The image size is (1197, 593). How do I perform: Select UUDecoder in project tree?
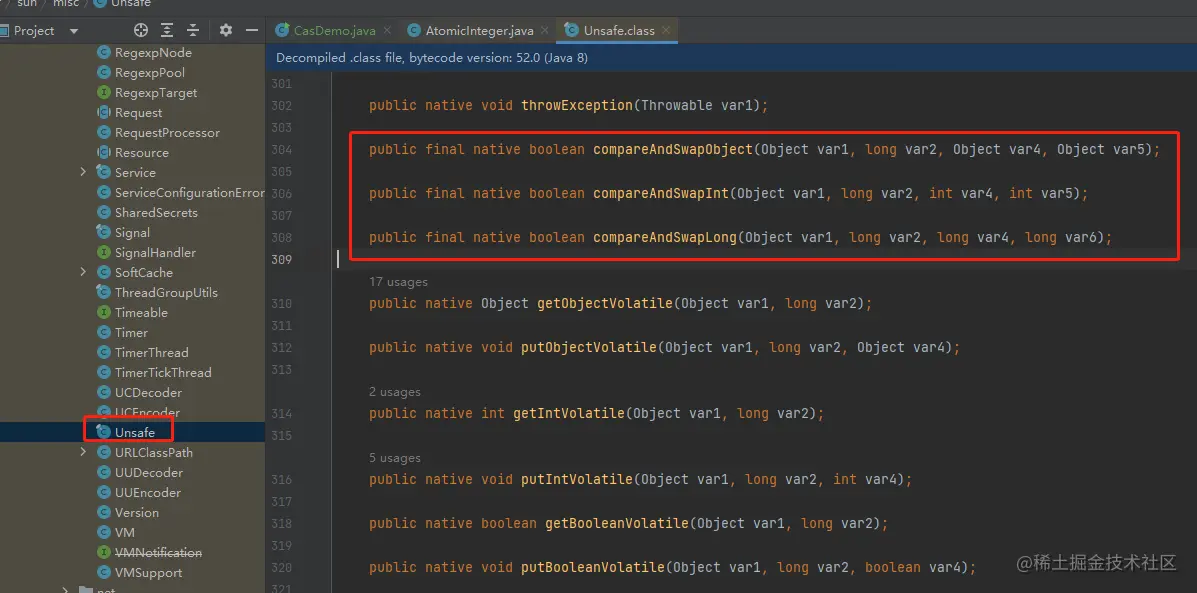tap(148, 472)
